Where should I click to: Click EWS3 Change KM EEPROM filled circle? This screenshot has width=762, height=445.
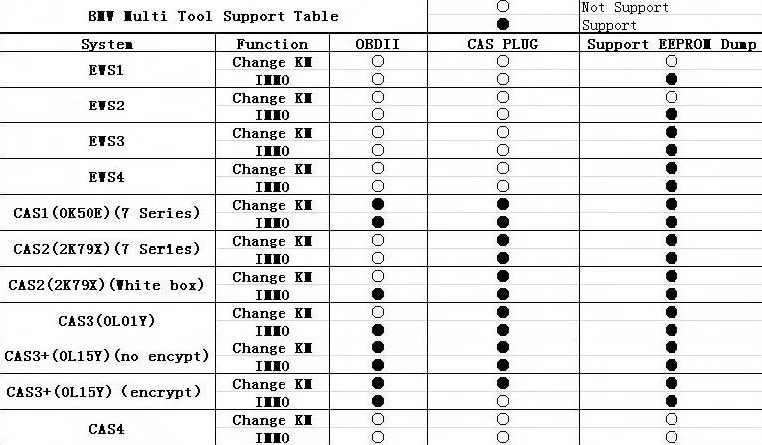[x=672, y=132]
